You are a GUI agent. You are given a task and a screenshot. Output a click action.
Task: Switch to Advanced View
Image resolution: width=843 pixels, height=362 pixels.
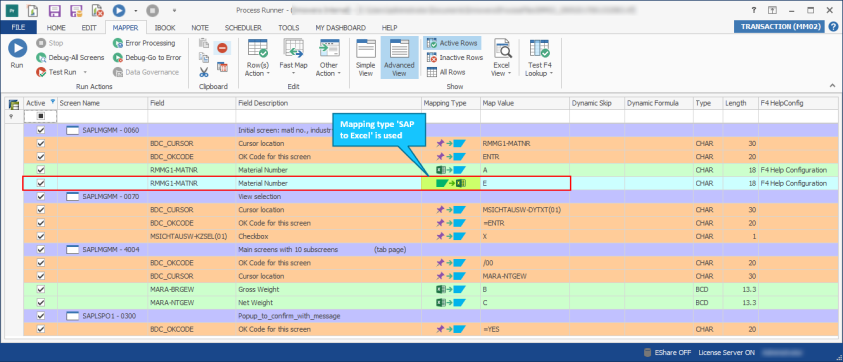tap(399, 58)
